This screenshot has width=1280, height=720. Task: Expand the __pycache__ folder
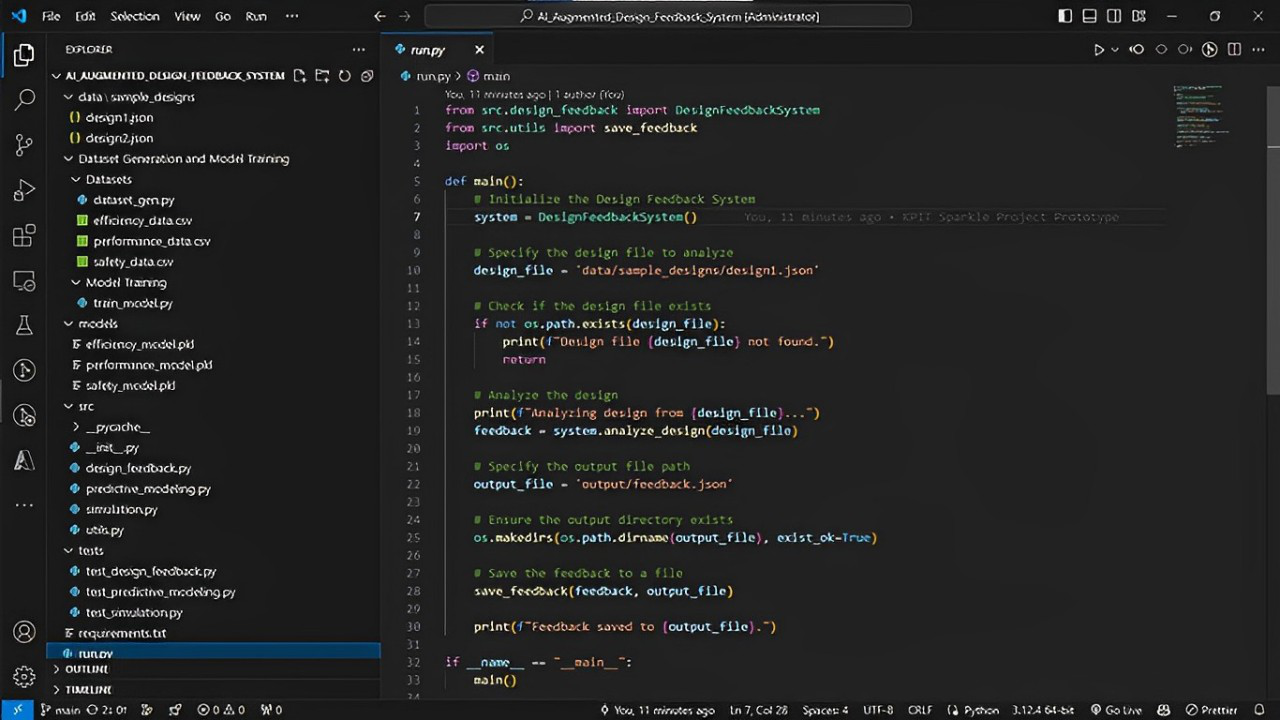(76, 427)
